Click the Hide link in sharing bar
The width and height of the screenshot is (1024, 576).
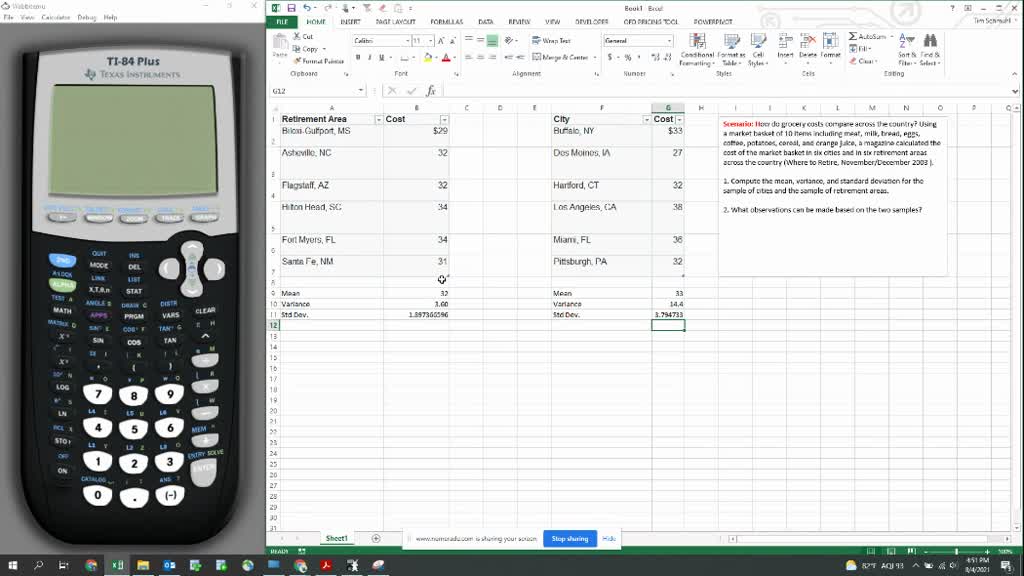[609, 539]
